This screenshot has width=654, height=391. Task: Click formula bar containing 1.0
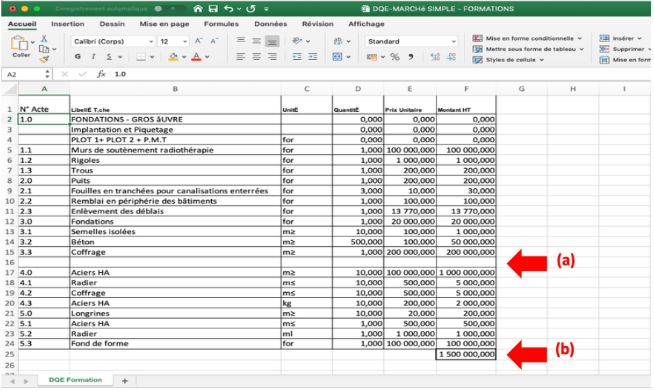coord(380,74)
